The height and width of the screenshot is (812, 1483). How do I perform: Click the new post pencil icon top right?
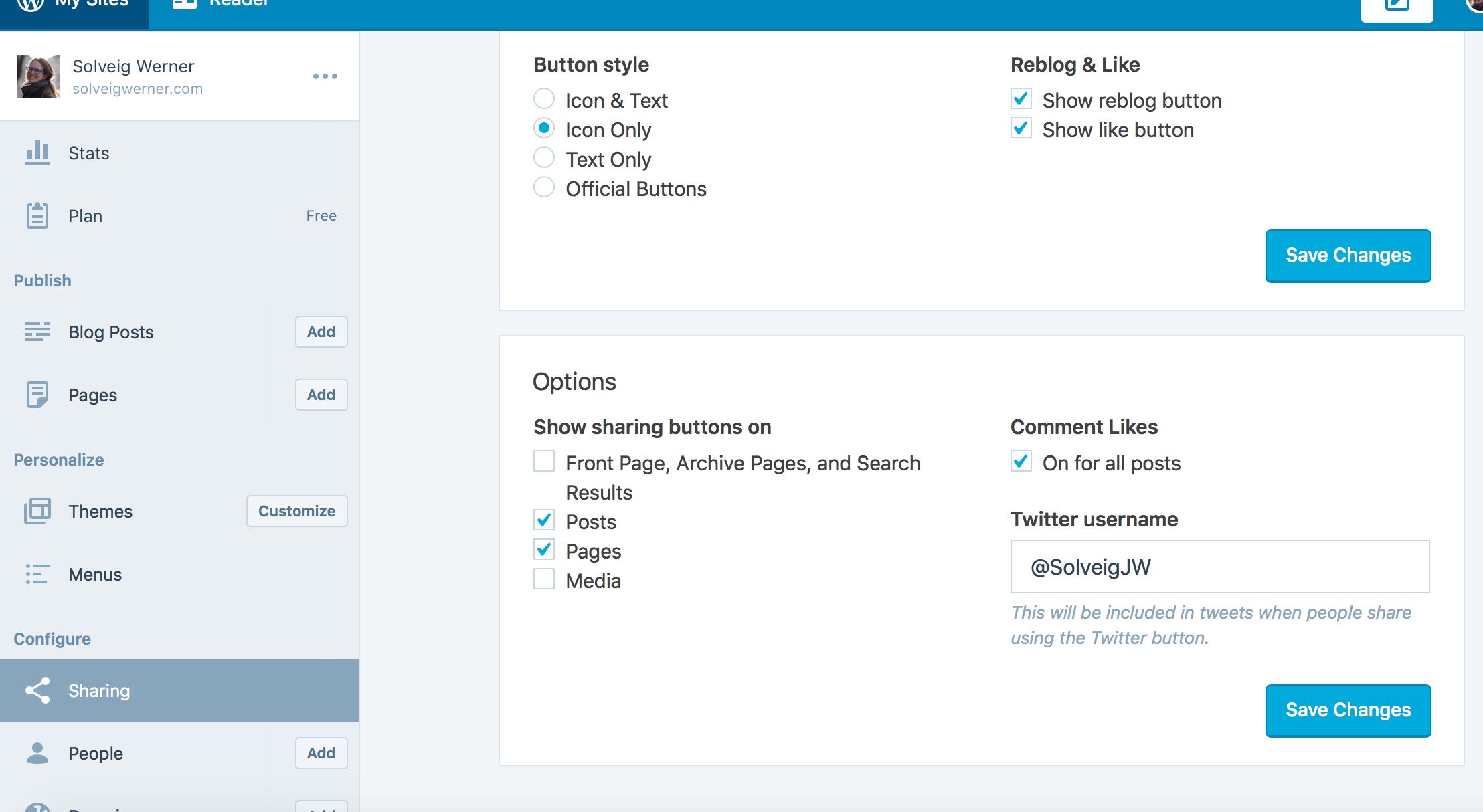coord(1397,5)
